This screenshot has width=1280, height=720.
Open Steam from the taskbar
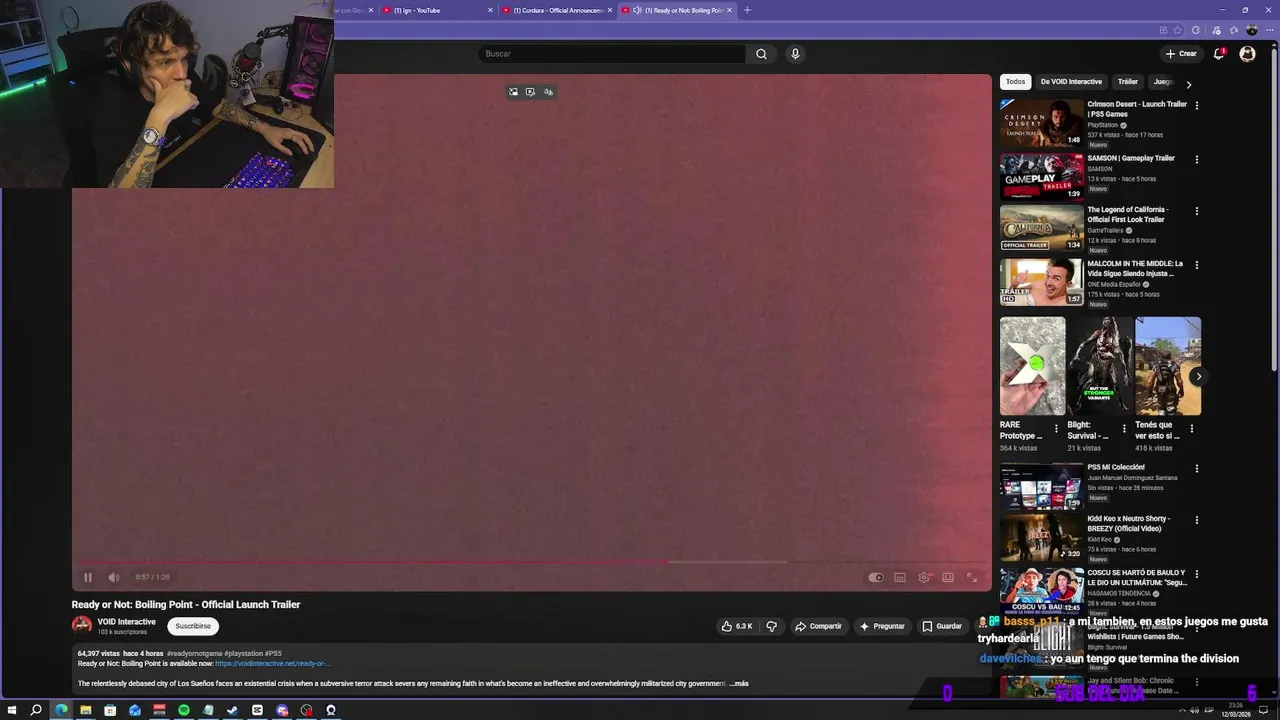[233, 710]
